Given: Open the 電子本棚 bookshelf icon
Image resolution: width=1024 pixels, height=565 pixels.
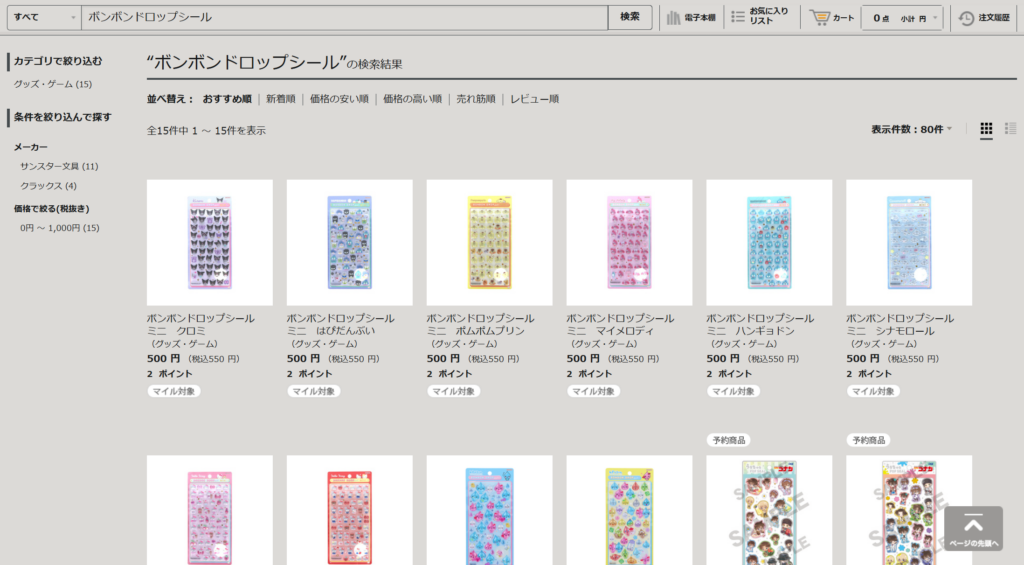Looking at the screenshot, I should [x=691, y=18].
